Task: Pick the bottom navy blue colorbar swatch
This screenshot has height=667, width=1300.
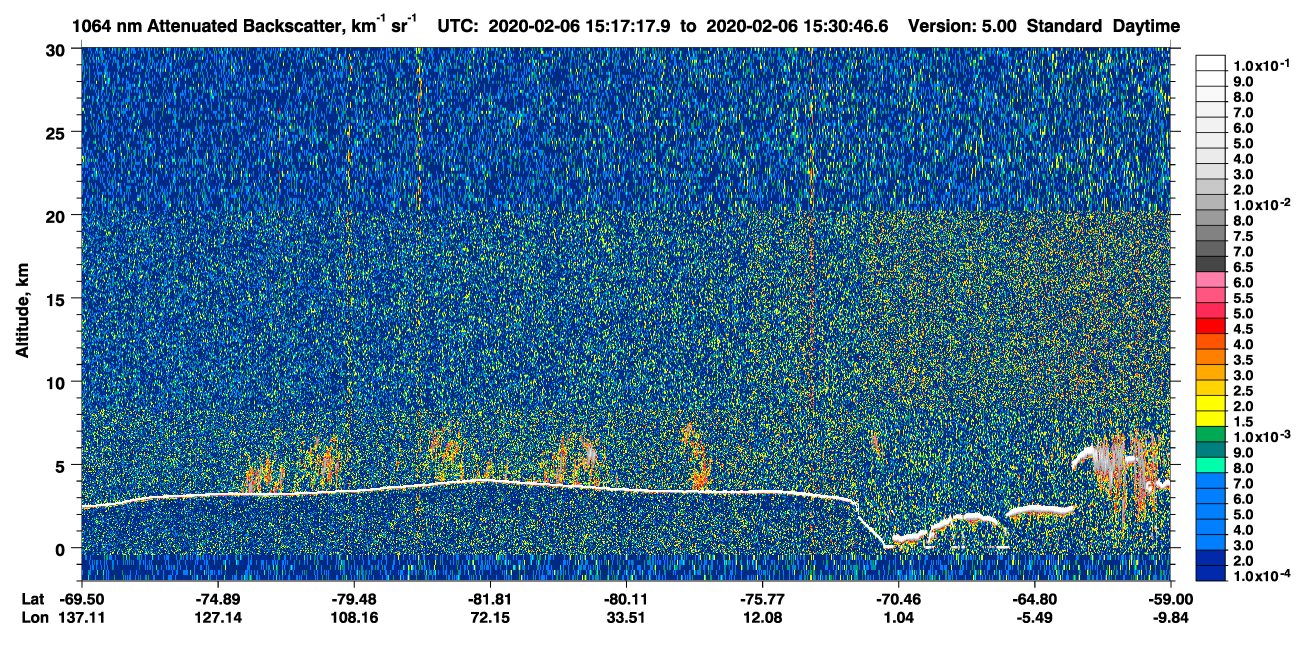Action: pos(1211,573)
